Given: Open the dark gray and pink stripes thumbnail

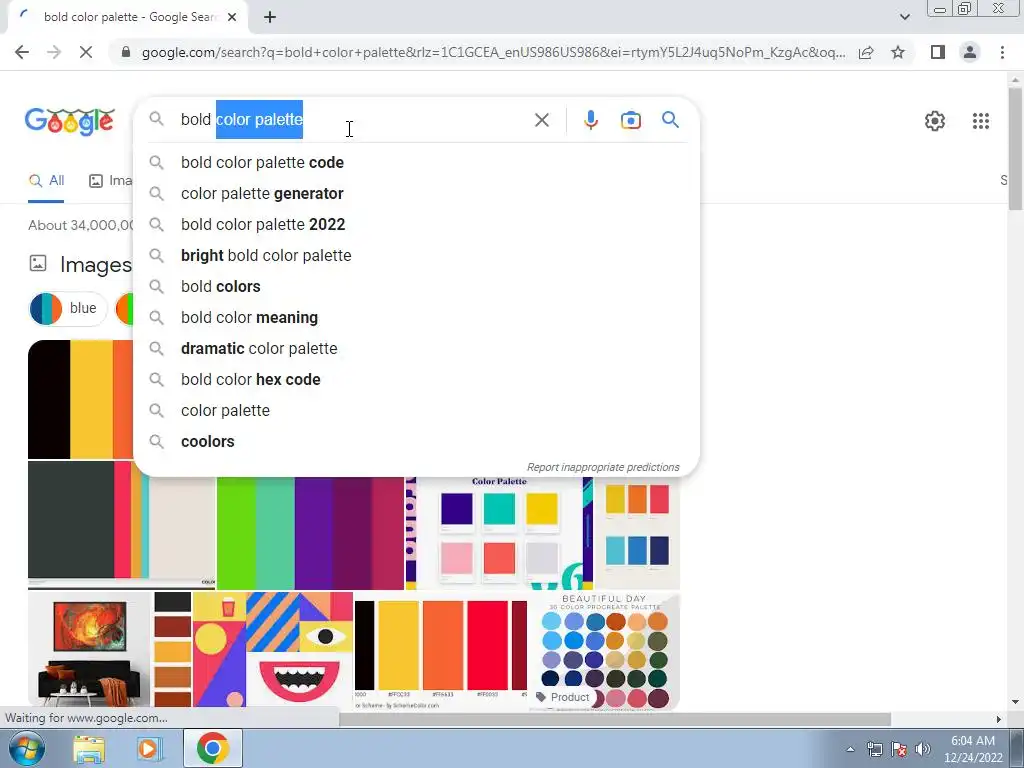Looking at the screenshot, I should 121,526.
